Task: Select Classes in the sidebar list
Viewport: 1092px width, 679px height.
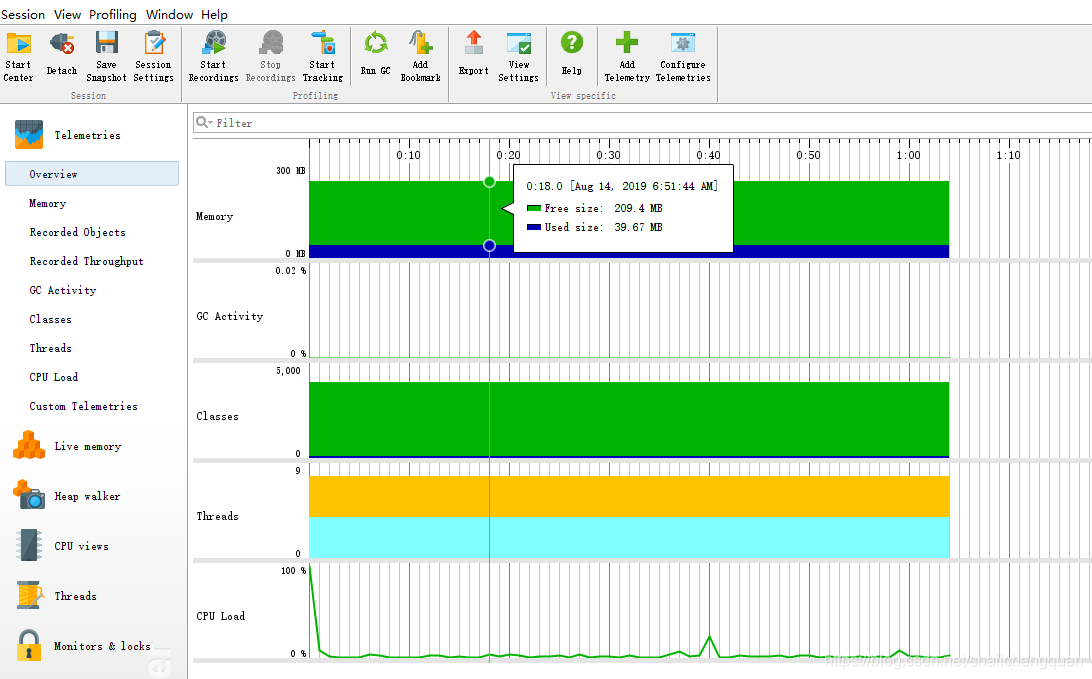Action: point(50,319)
